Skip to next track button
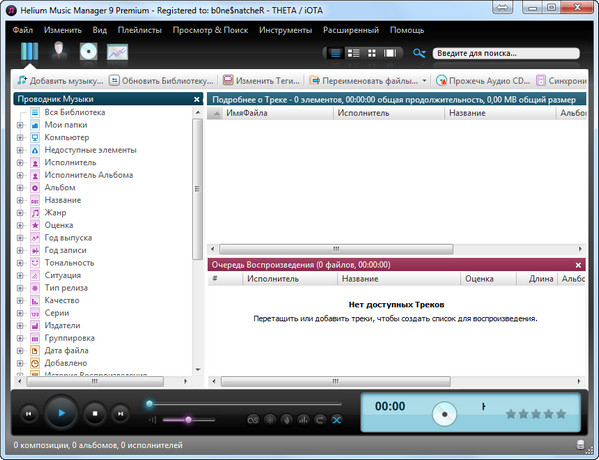The height and width of the screenshot is (460, 599). click(x=120, y=414)
